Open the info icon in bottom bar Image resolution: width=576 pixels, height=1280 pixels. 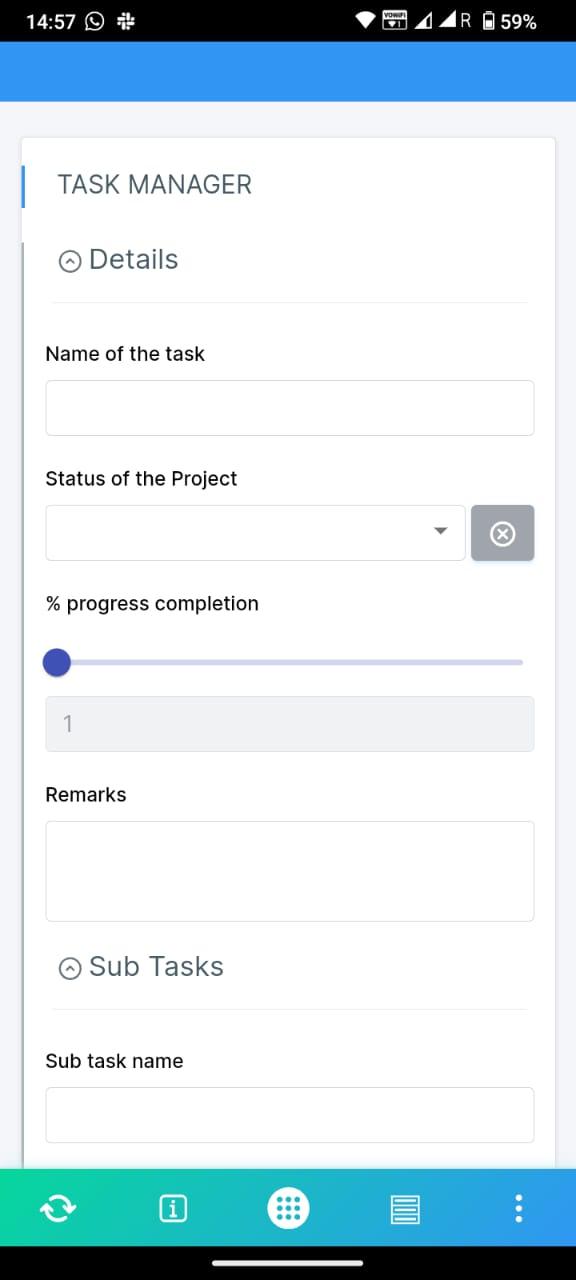173,1209
